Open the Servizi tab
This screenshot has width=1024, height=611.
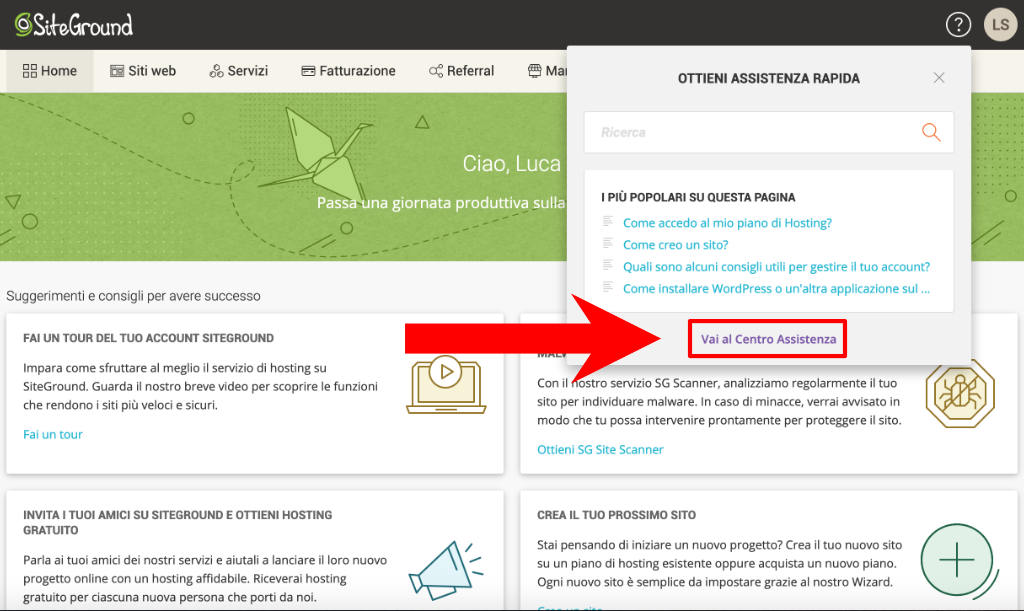(x=238, y=70)
